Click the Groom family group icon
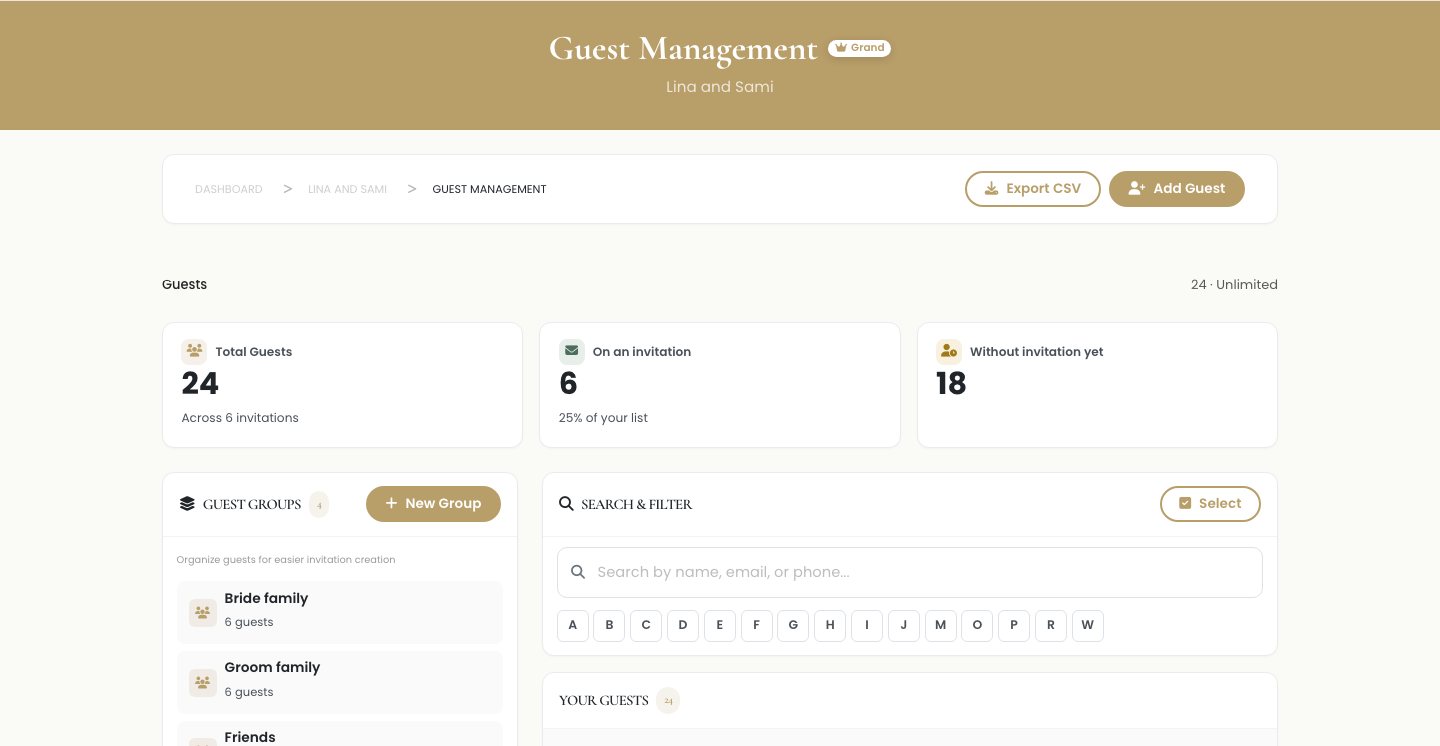Screen dimensions: 1440x746 (x=203, y=683)
